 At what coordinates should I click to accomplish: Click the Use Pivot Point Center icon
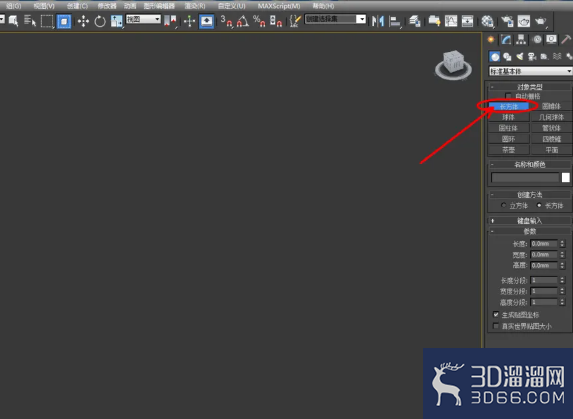(x=170, y=21)
